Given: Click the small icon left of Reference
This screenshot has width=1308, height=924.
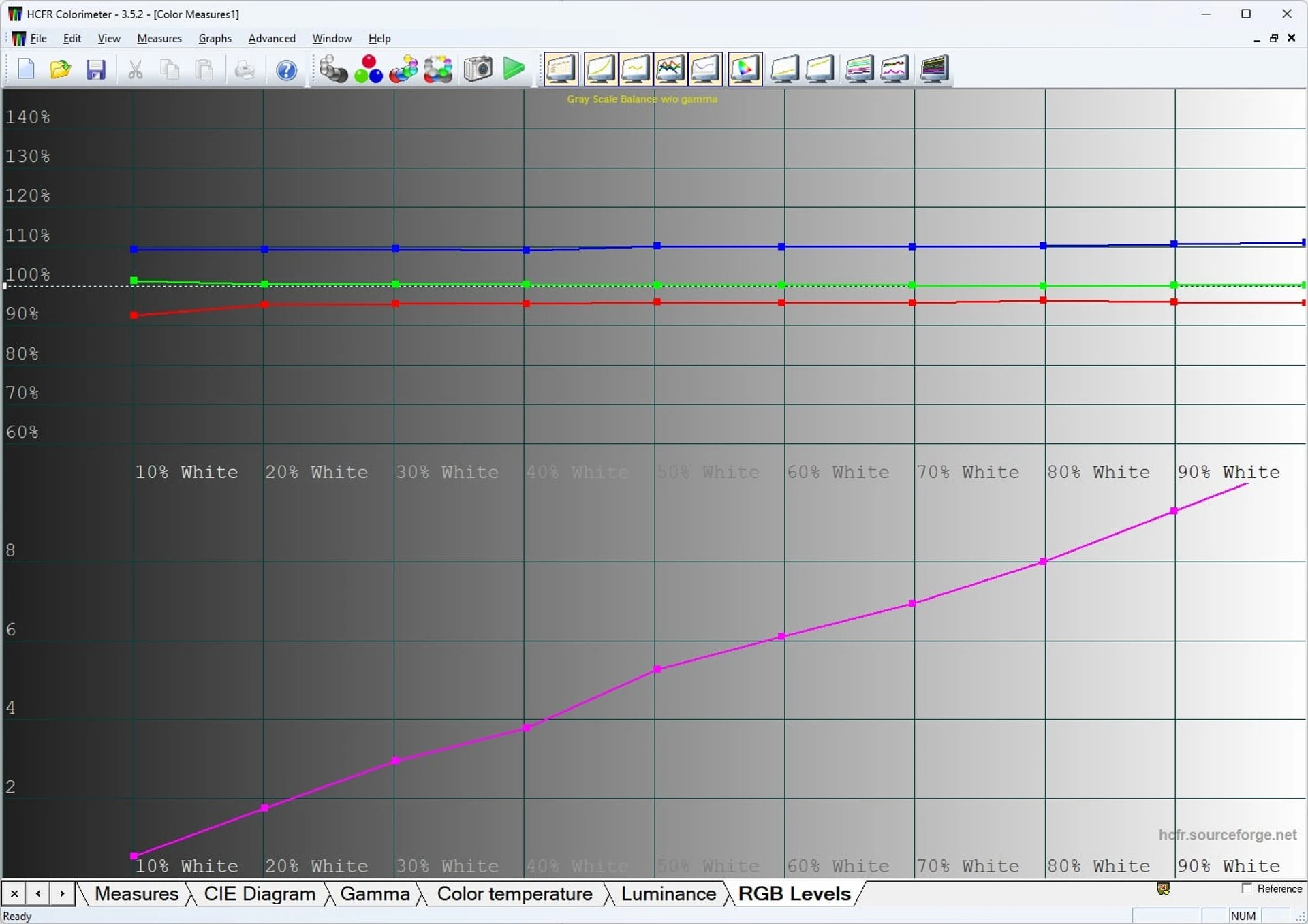Looking at the screenshot, I should point(1163,889).
